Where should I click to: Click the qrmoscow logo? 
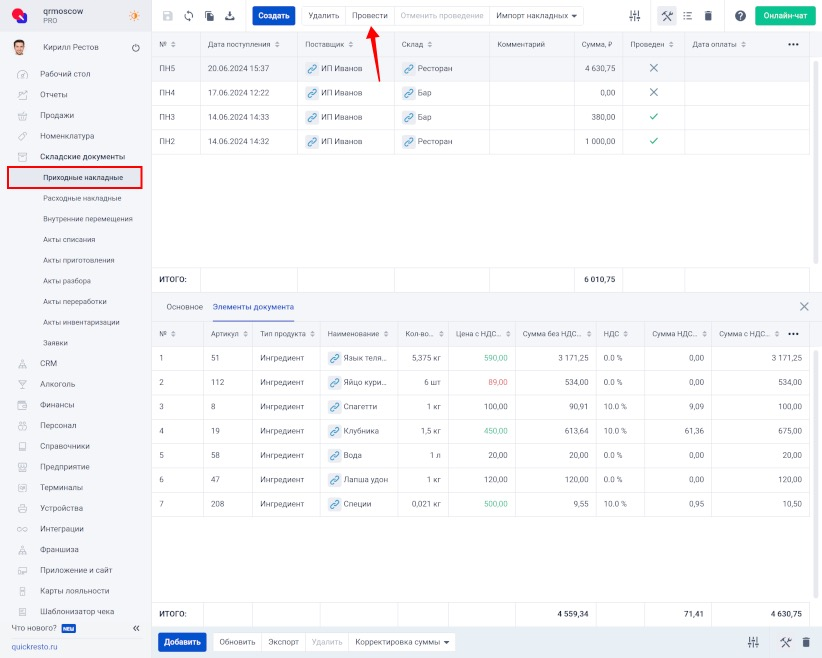19,16
